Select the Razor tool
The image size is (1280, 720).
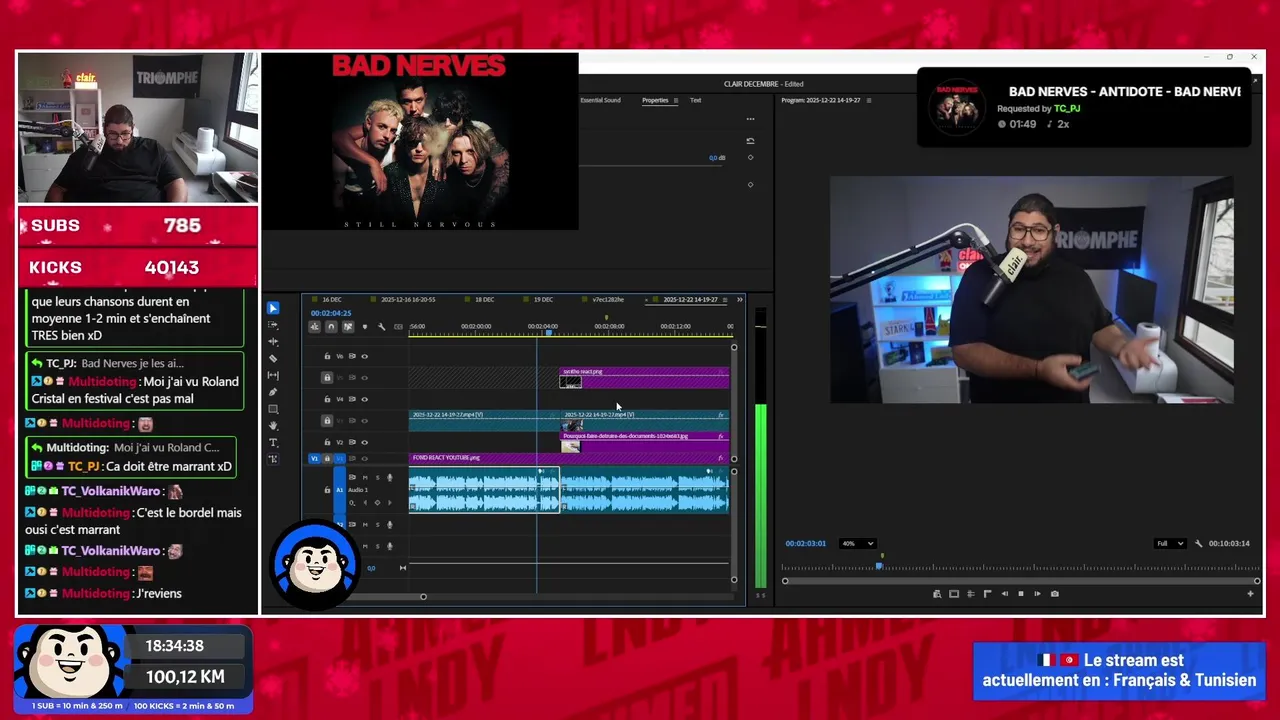(x=273, y=359)
